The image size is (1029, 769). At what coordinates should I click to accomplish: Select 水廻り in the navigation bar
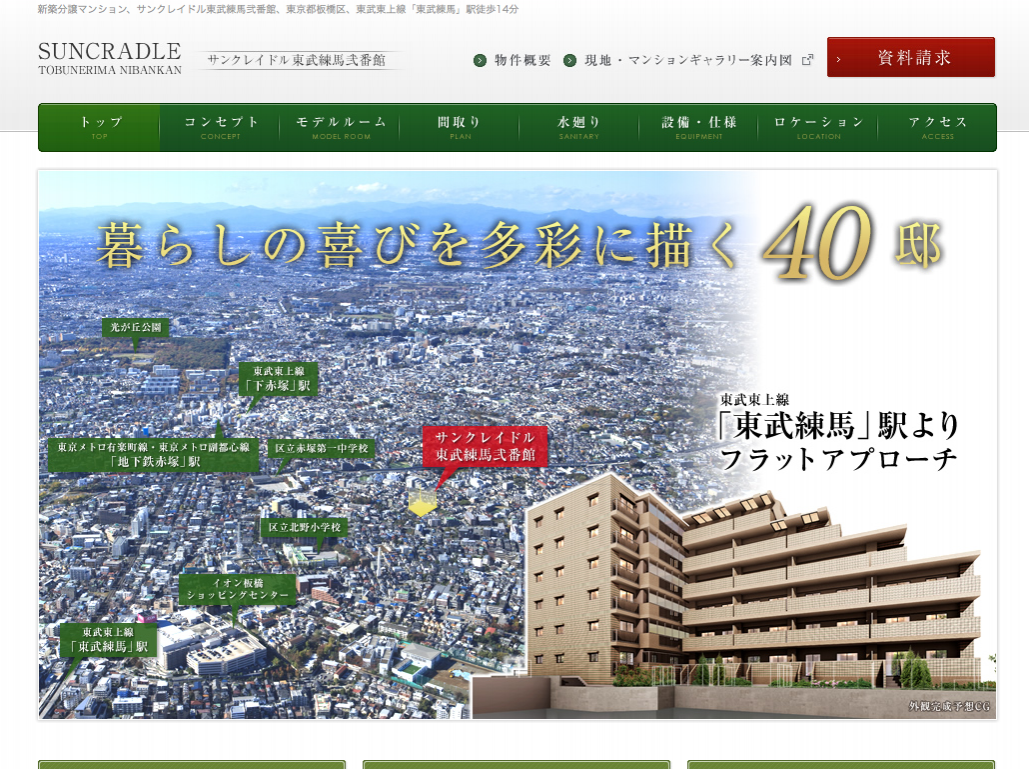tap(579, 127)
